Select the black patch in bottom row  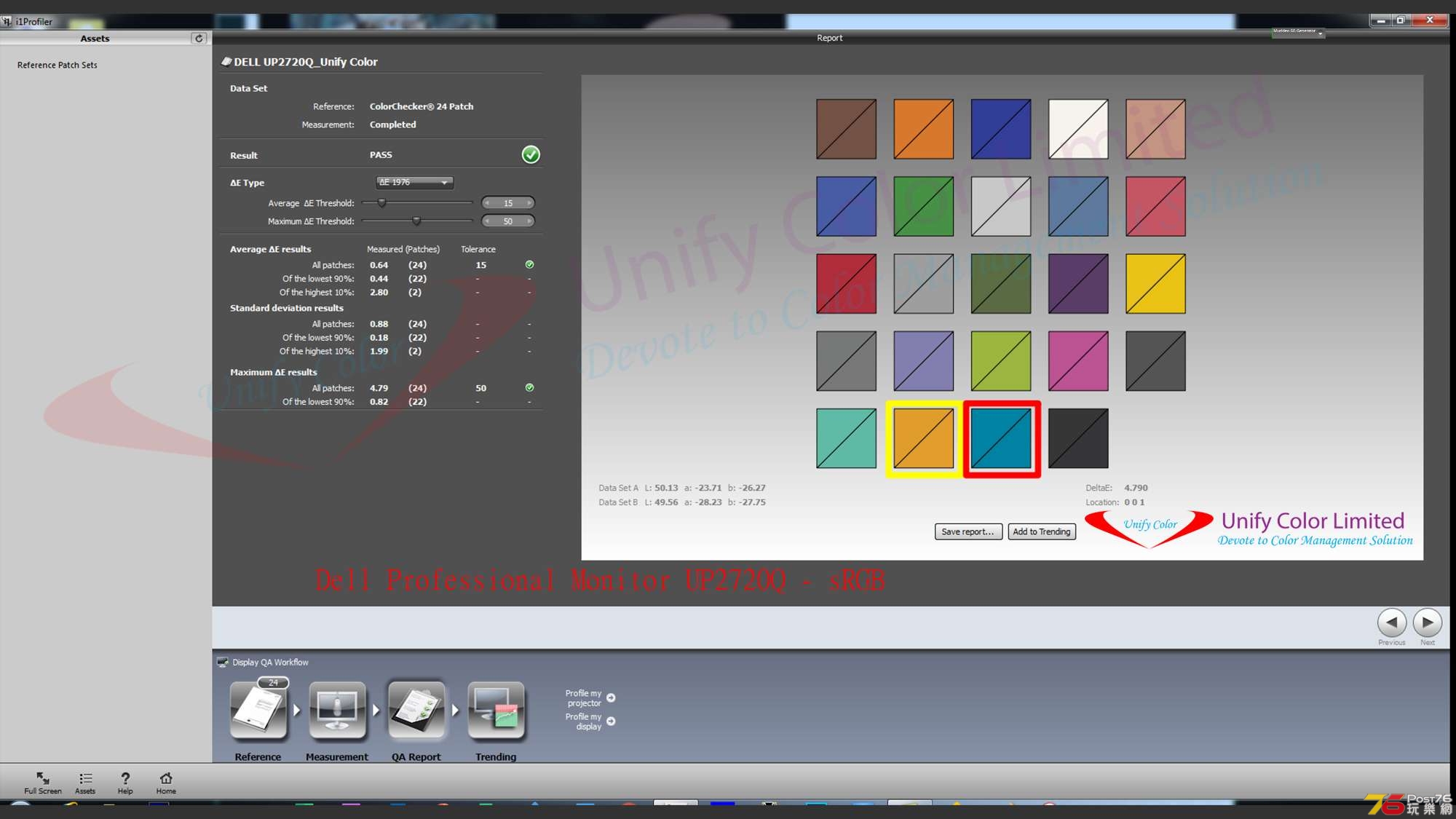click(x=1077, y=438)
